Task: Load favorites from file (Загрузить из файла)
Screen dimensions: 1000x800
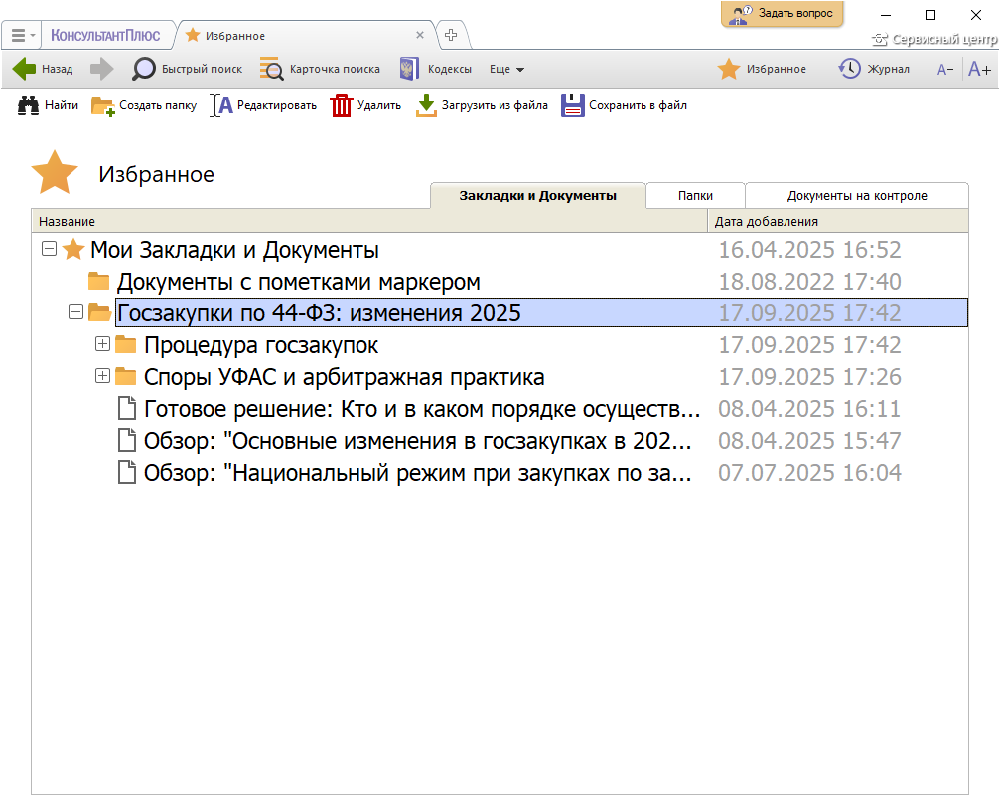Action: (427, 105)
